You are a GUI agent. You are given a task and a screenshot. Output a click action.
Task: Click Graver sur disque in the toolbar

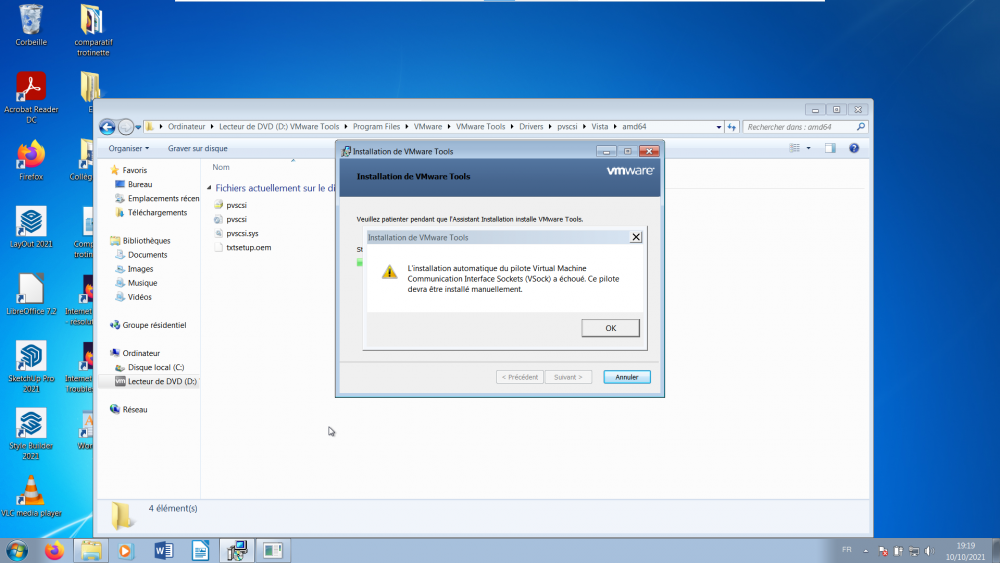pyautogui.click(x=198, y=149)
